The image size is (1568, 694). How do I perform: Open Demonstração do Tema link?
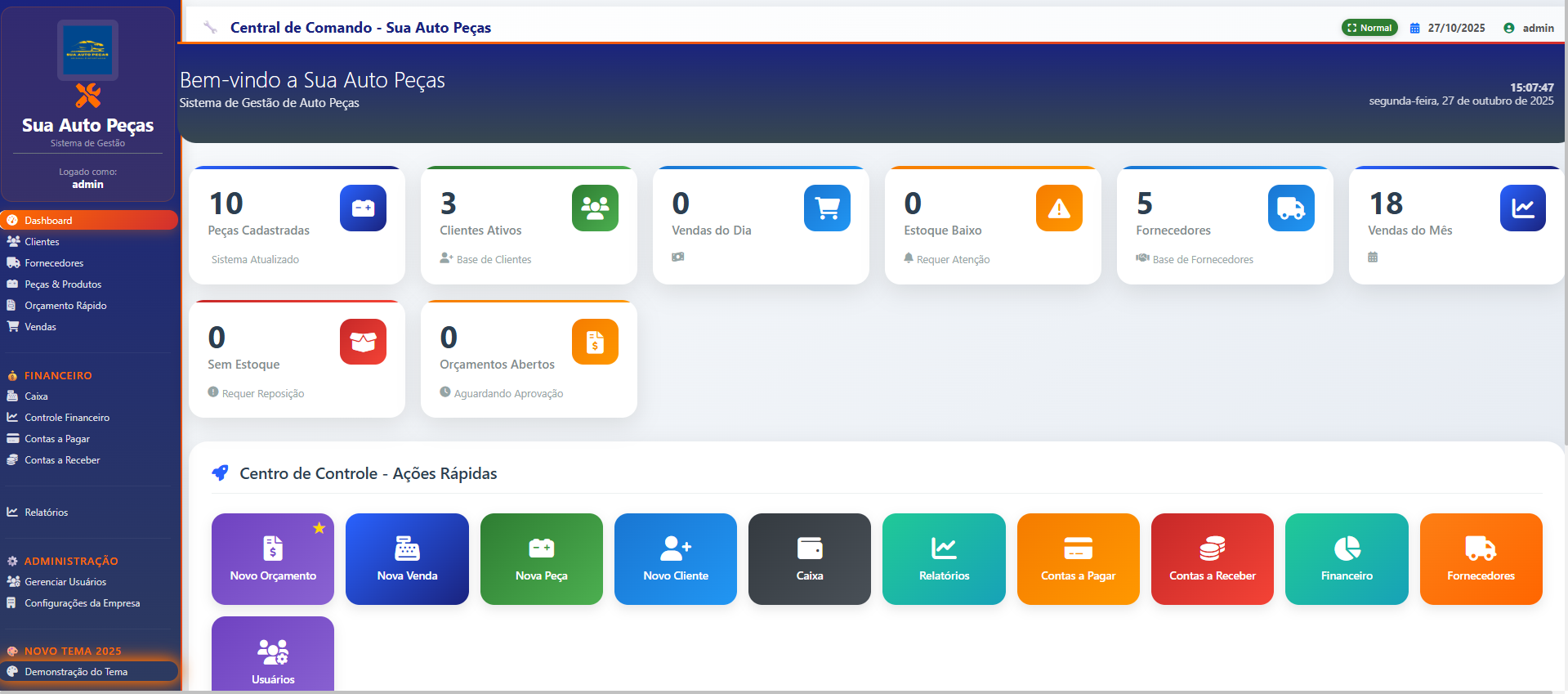point(76,672)
